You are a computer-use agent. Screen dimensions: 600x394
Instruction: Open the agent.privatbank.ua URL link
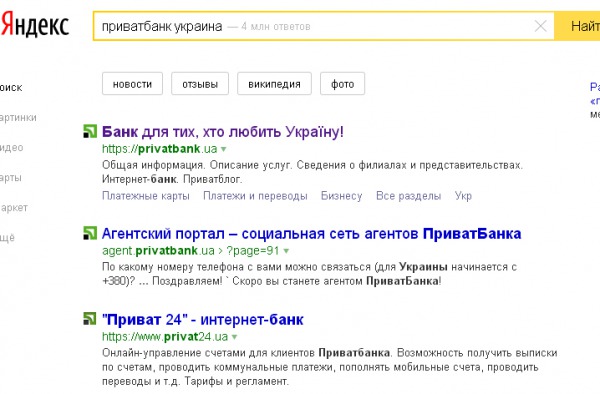158,251
